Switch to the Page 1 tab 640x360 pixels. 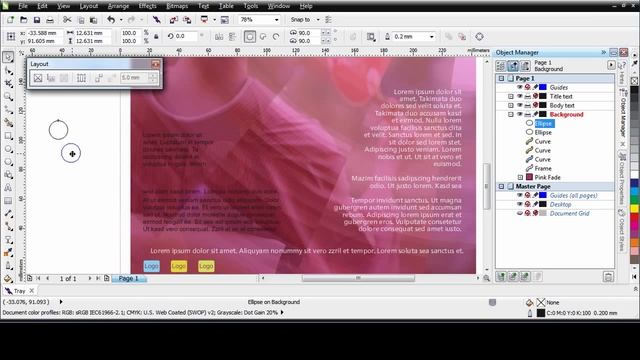[x=129, y=278]
